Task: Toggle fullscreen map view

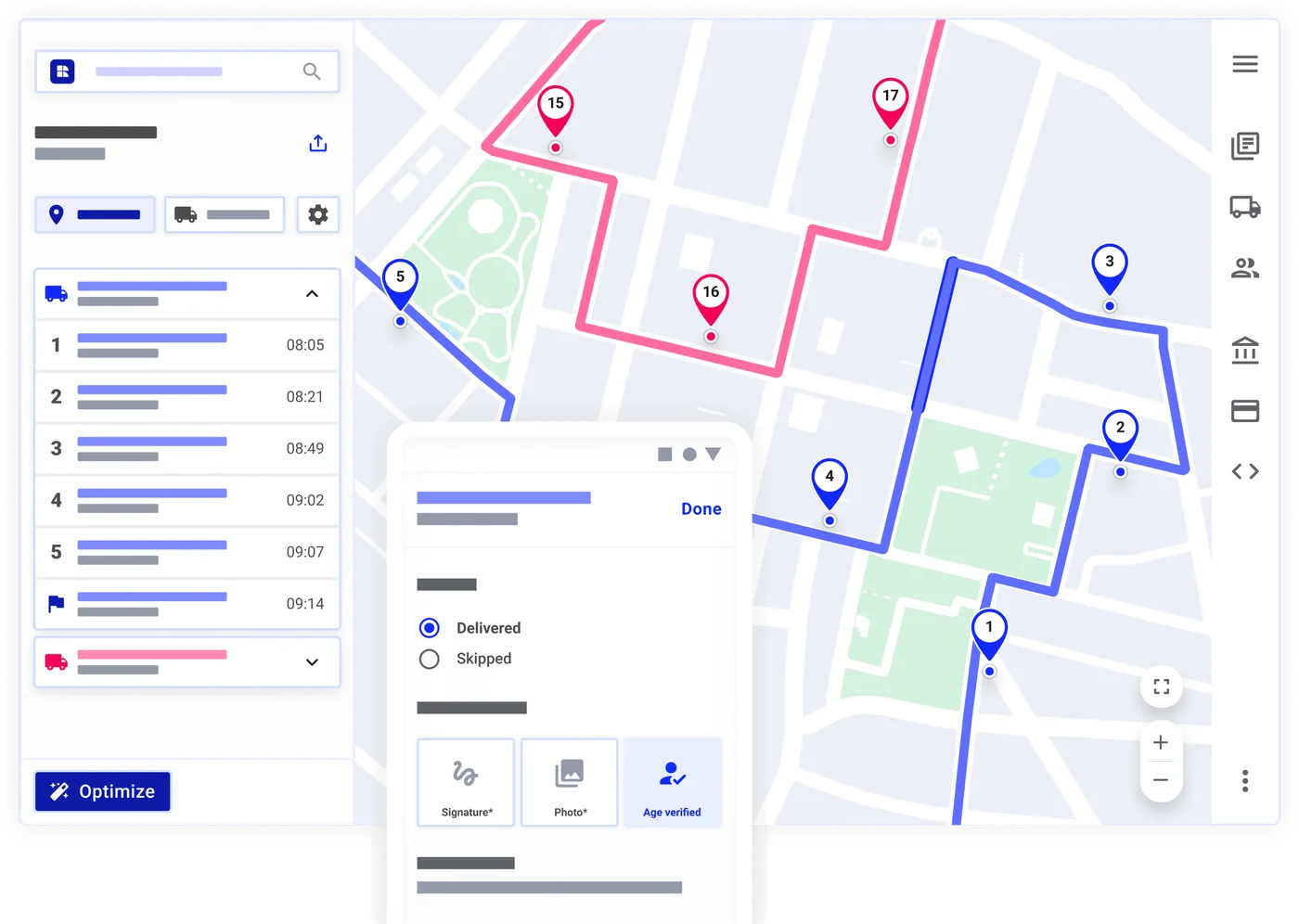Action: 1161,687
